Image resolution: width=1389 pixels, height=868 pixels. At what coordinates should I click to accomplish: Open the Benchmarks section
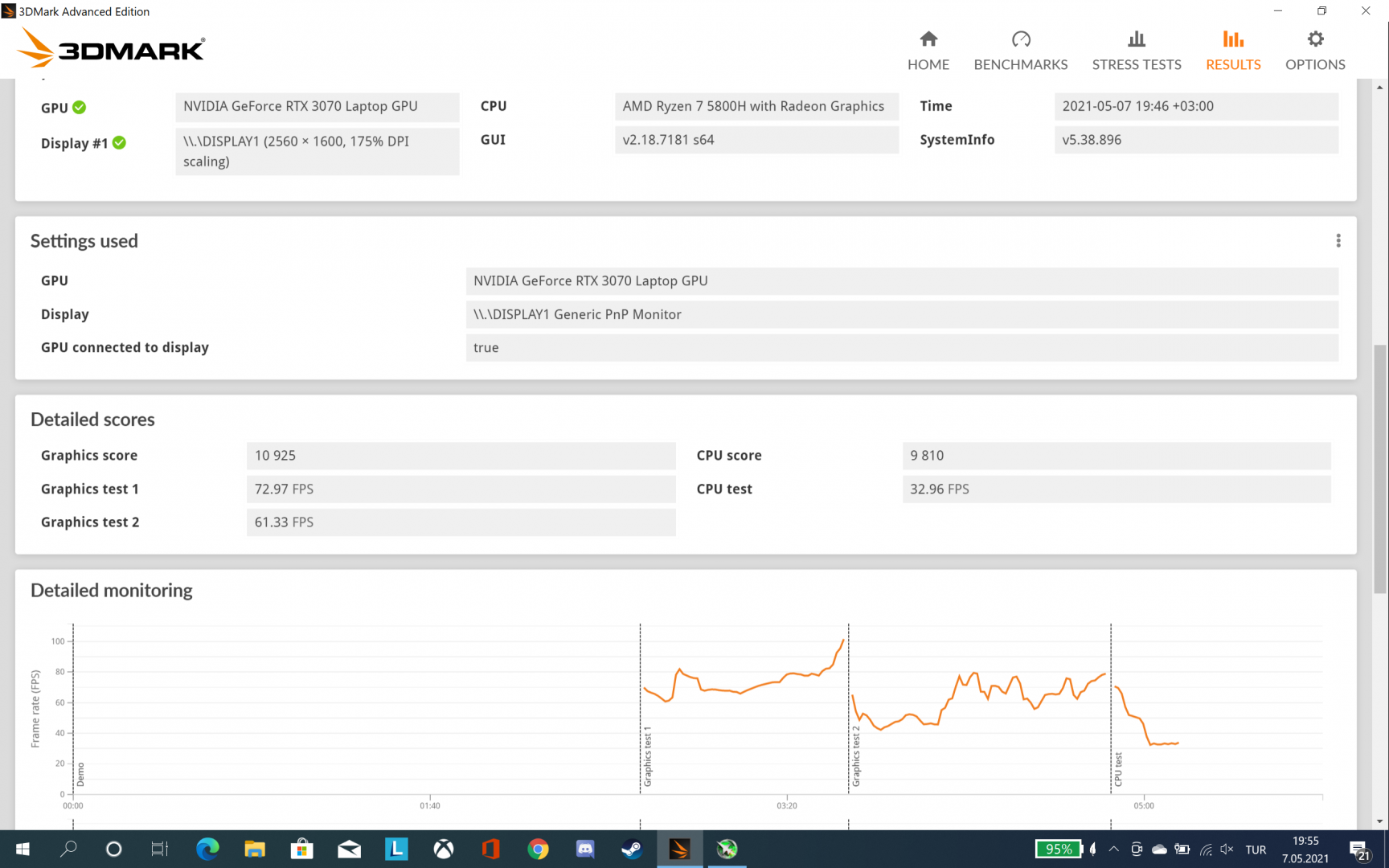coord(1021,51)
